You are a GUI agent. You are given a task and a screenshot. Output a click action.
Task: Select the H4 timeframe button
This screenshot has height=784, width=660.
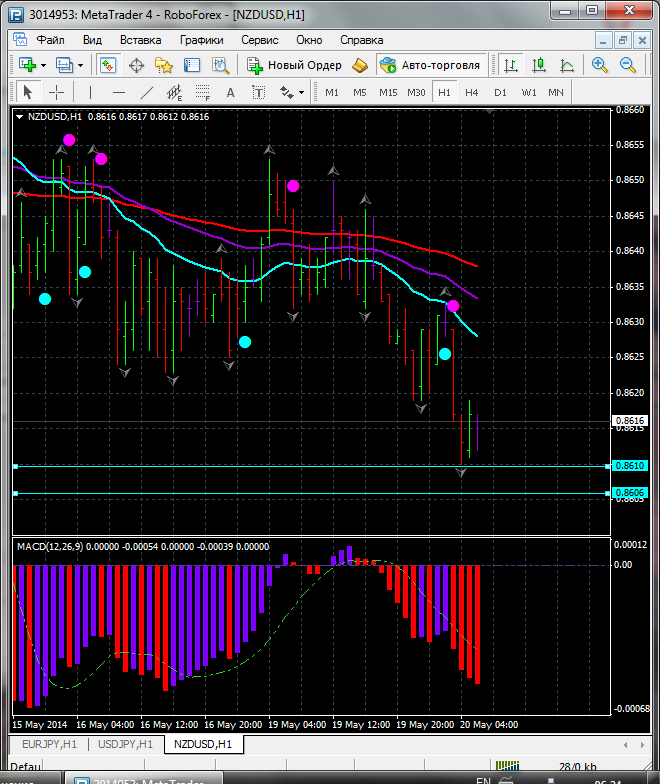coord(472,92)
